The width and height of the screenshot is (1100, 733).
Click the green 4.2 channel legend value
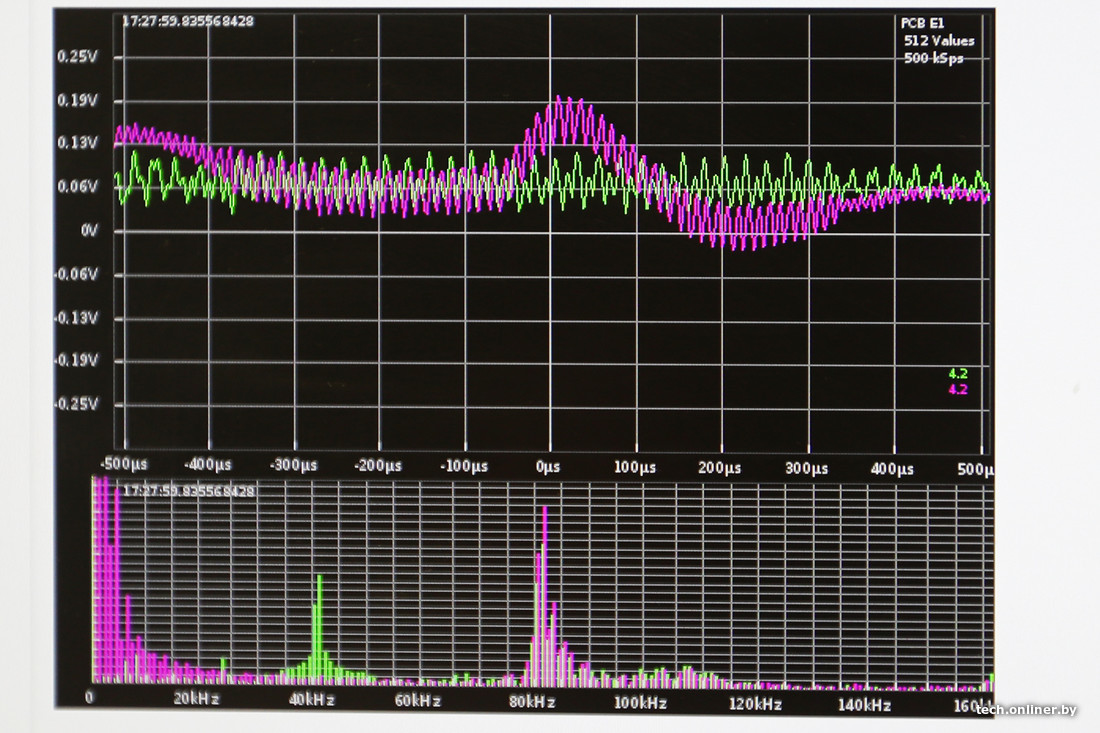coord(957,374)
